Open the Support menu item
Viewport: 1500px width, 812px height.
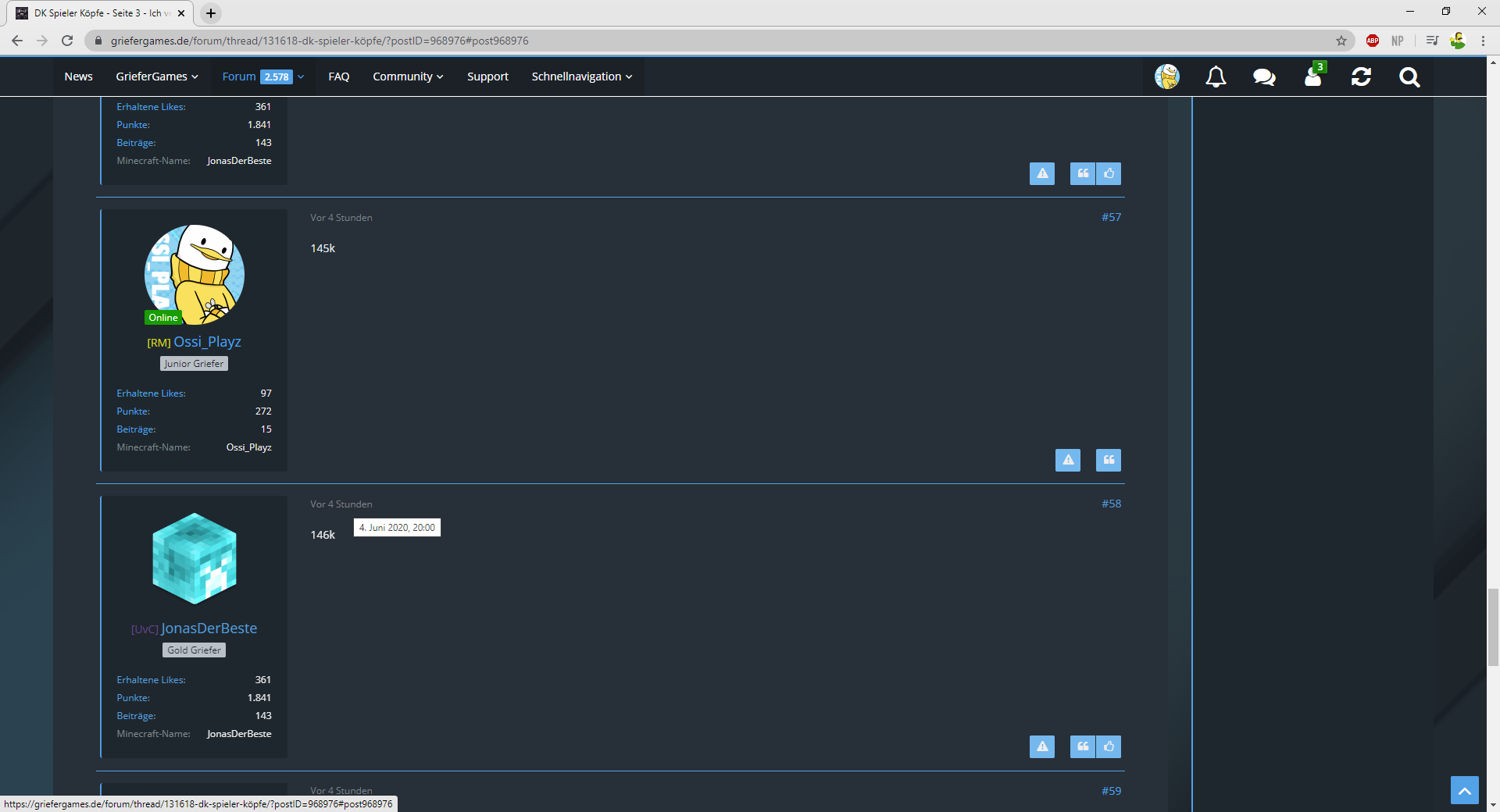tap(487, 77)
